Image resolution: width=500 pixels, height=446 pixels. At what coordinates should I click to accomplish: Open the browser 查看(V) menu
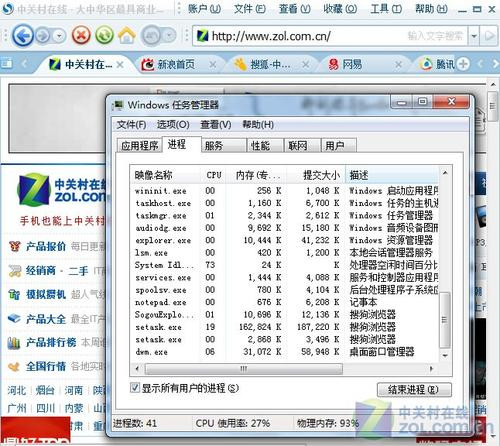[295, 8]
